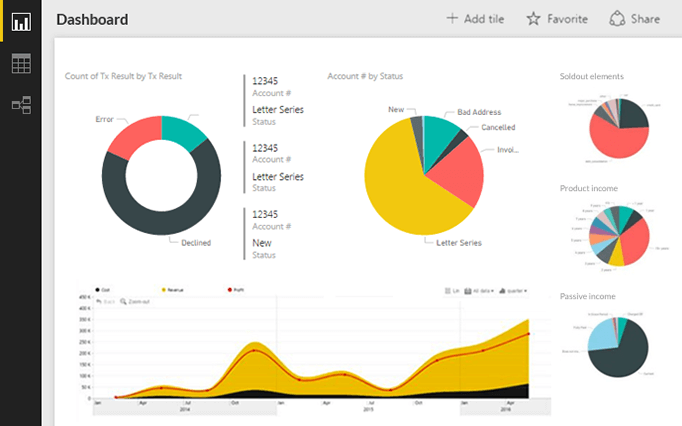This screenshot has height=426, width=682.
Task: Open the quarter grouping dropdown
Action: coord(514,291)
